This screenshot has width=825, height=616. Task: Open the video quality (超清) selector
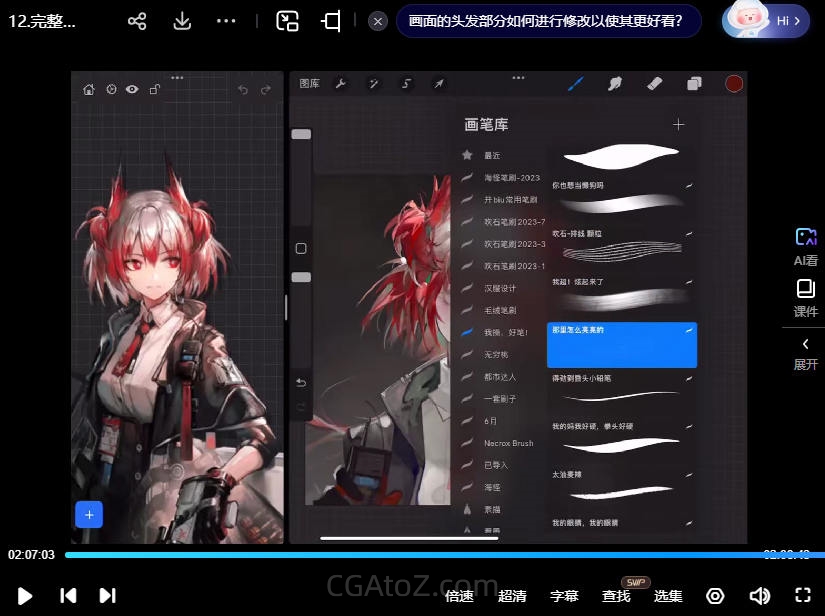pos(512,596)
